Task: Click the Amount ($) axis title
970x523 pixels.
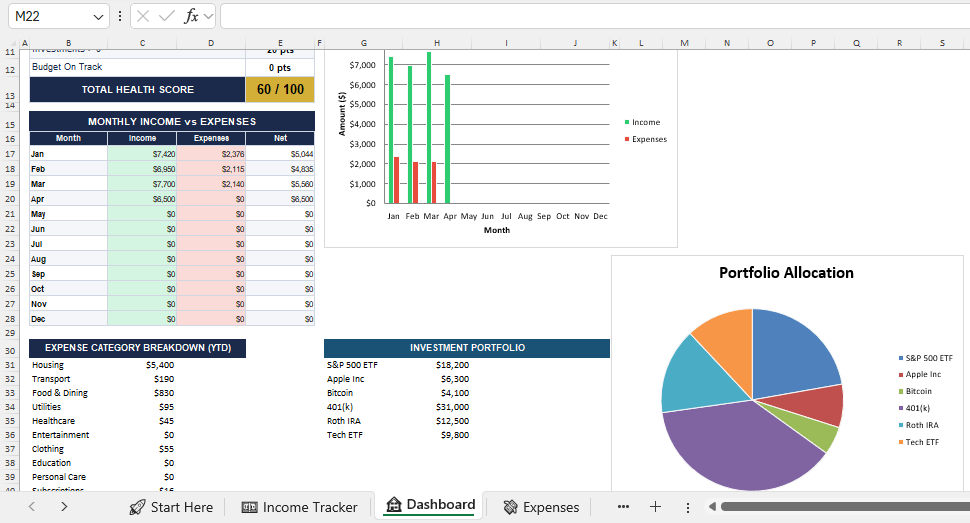Action: click(x=342, y=114)
